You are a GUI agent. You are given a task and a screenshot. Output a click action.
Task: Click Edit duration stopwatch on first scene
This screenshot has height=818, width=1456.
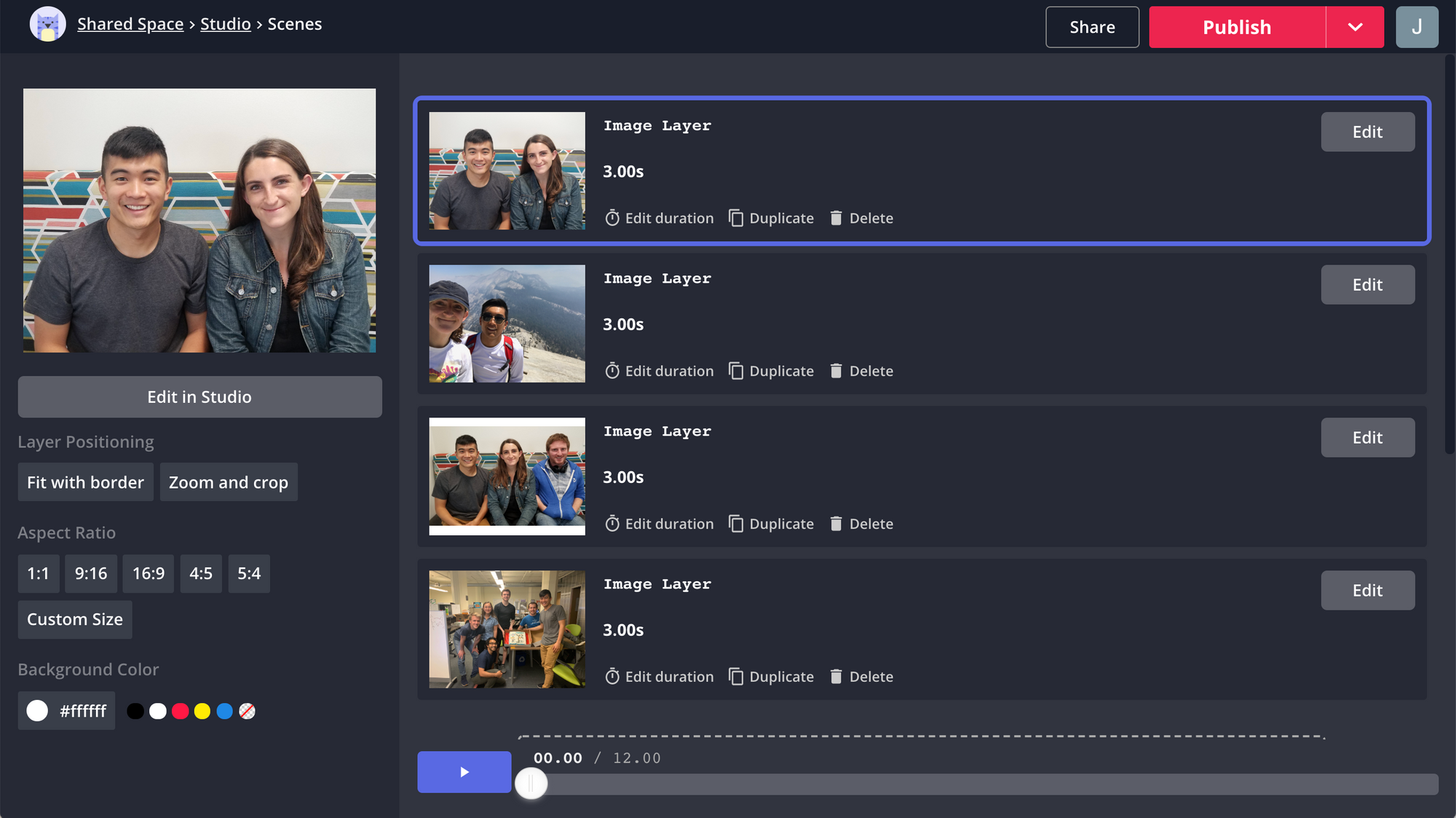coord(612,218)
